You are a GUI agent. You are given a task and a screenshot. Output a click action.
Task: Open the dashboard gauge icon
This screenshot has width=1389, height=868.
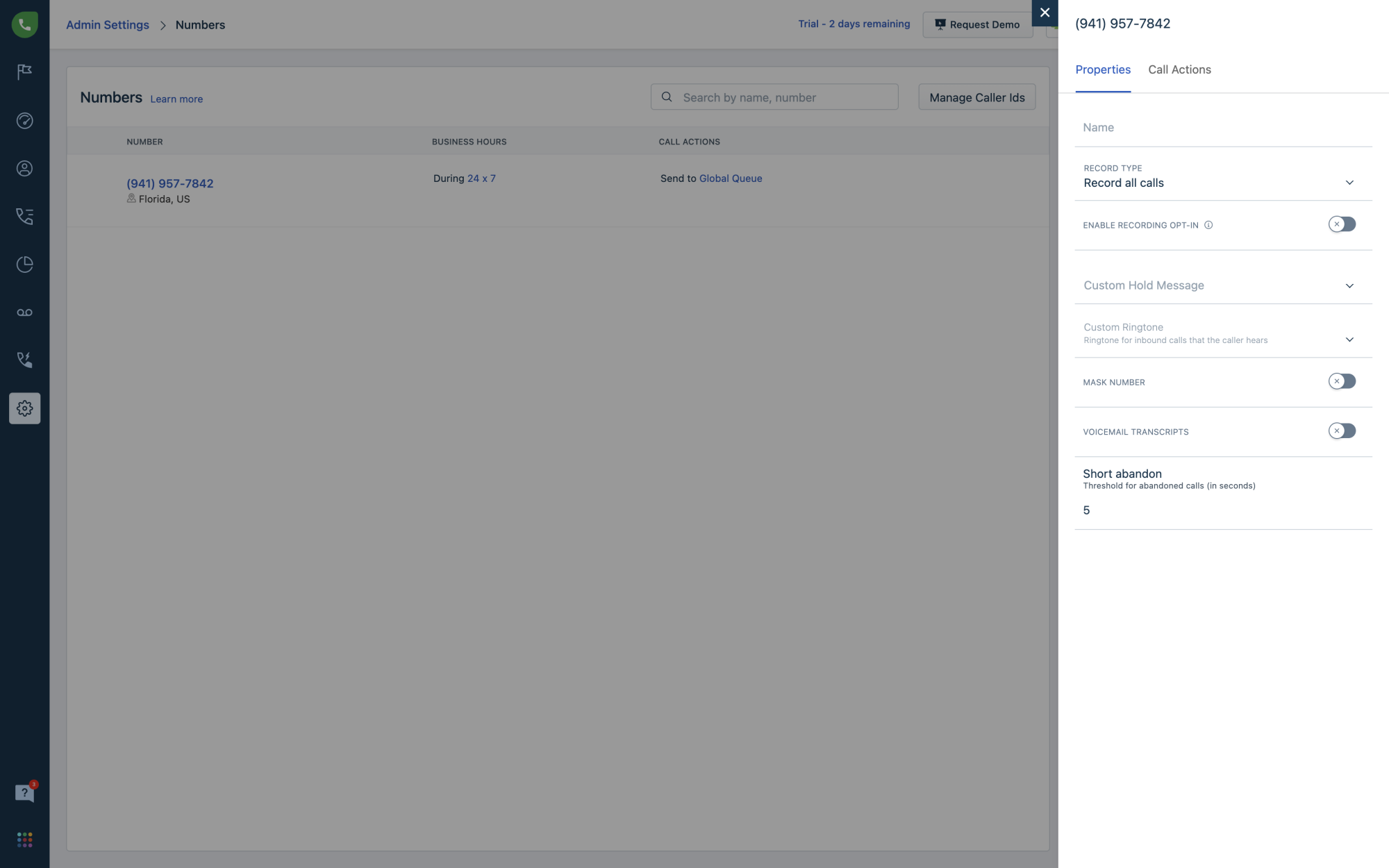click(x=24, y=120)
